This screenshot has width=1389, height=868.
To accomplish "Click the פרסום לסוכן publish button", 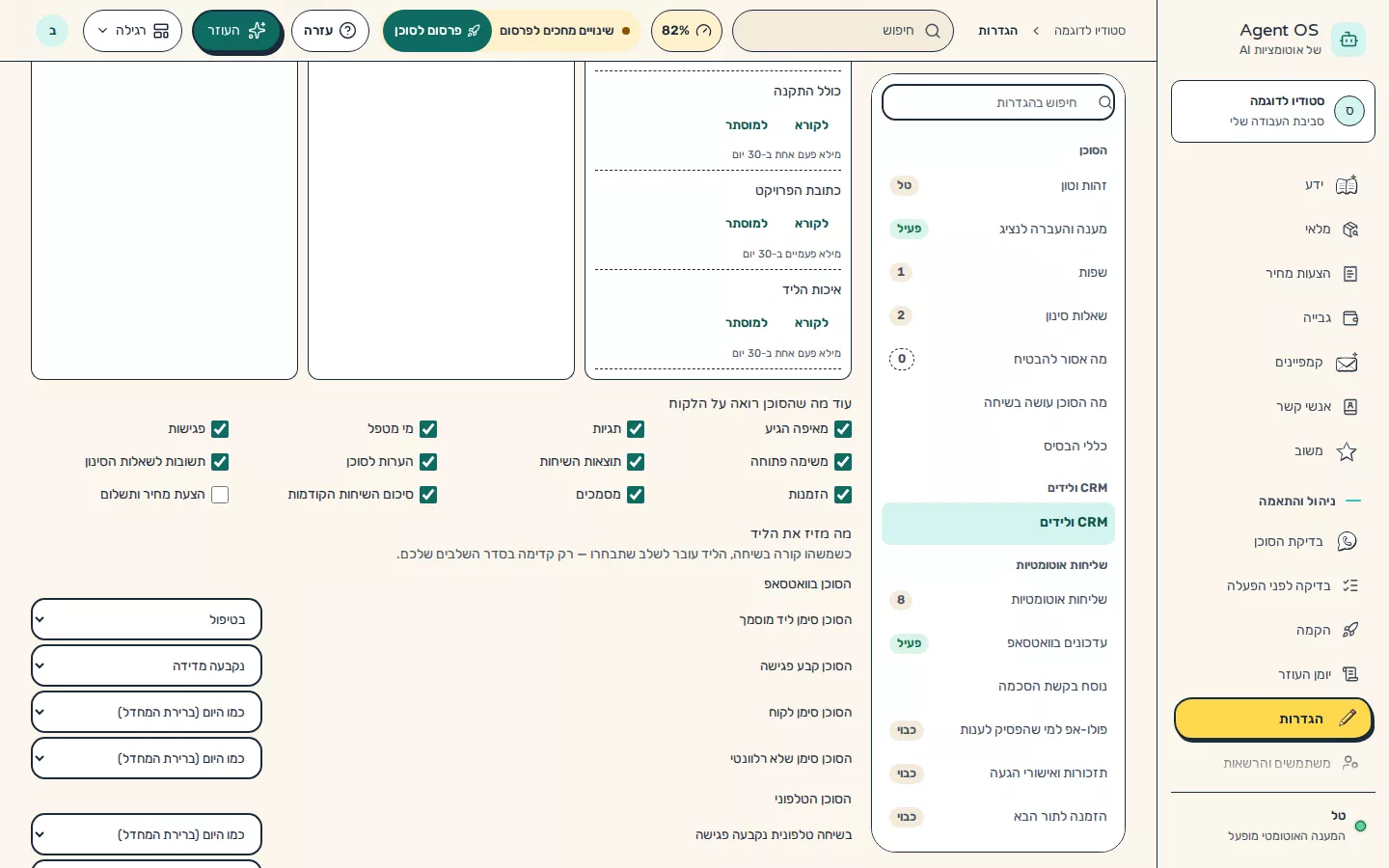I will (x=437, y=31).
